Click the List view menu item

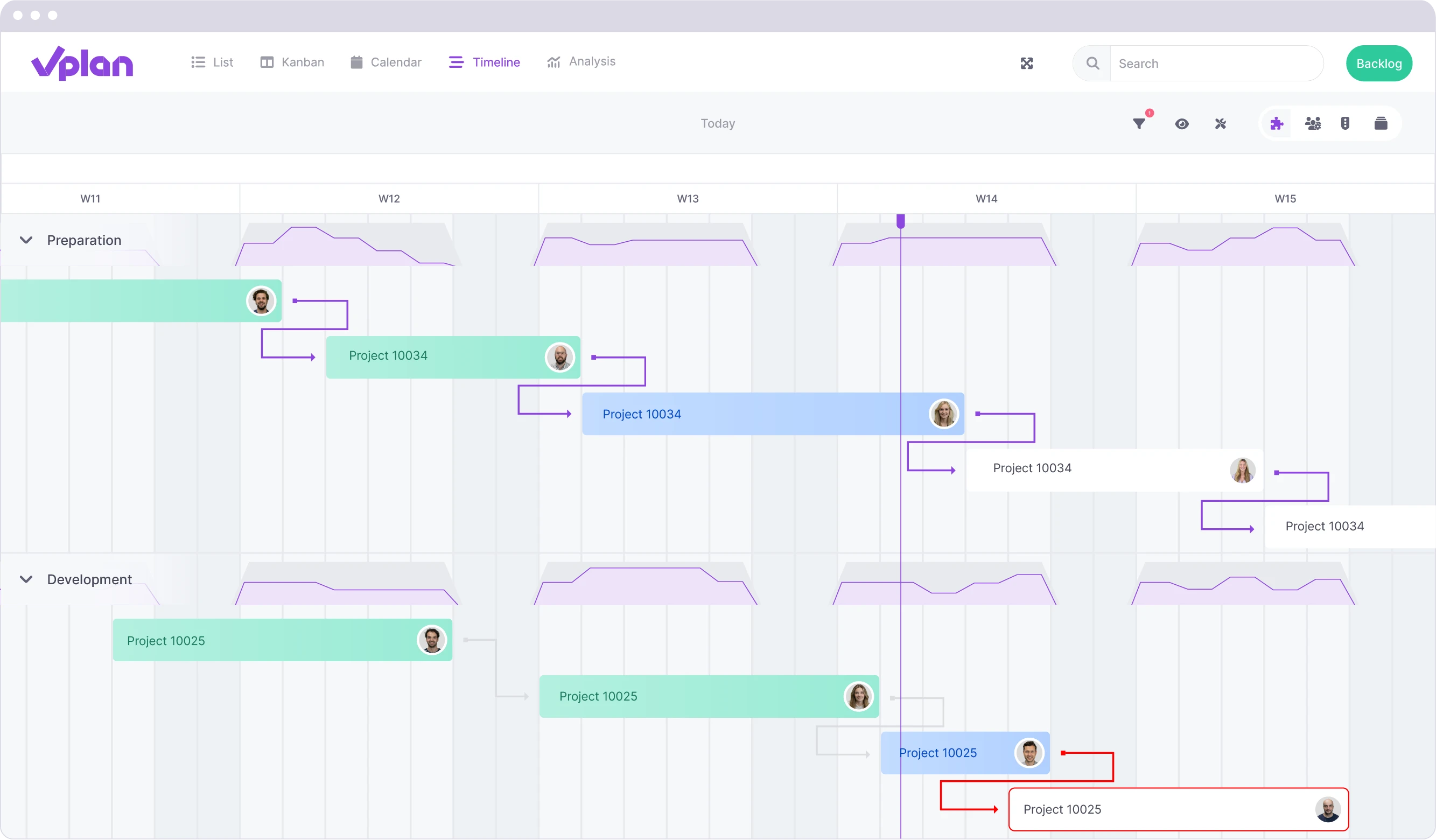(213, 62)
